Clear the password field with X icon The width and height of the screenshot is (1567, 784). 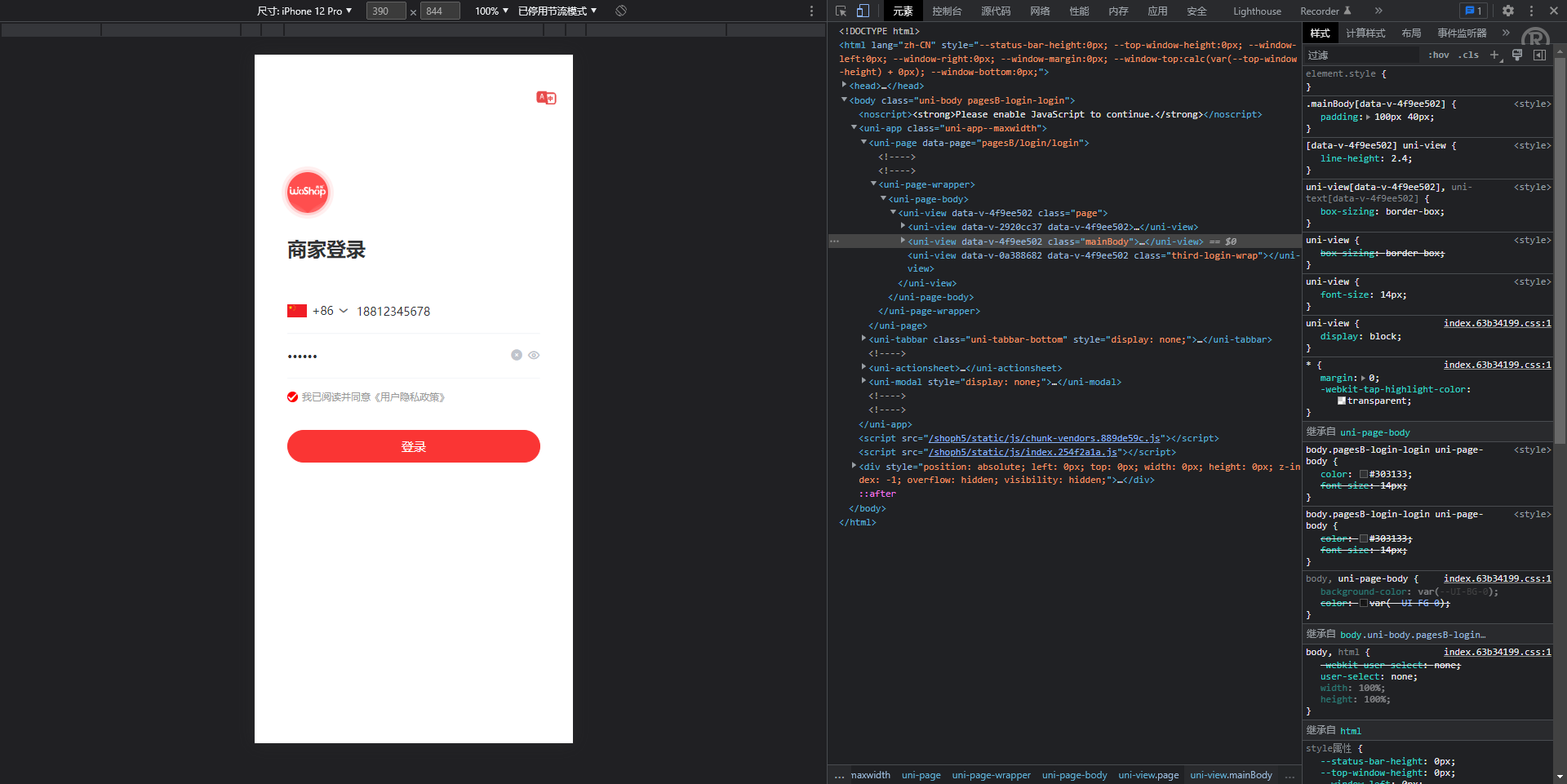(517, 355)
